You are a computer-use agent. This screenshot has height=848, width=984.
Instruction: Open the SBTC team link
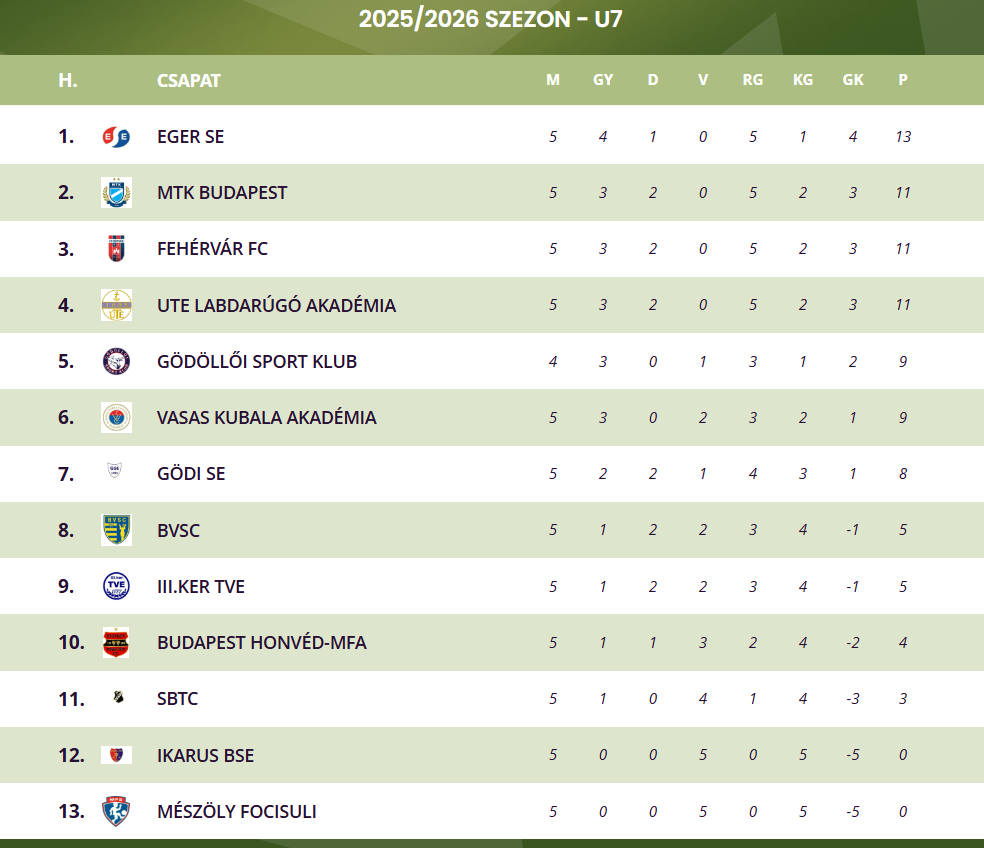click(177, 699)
